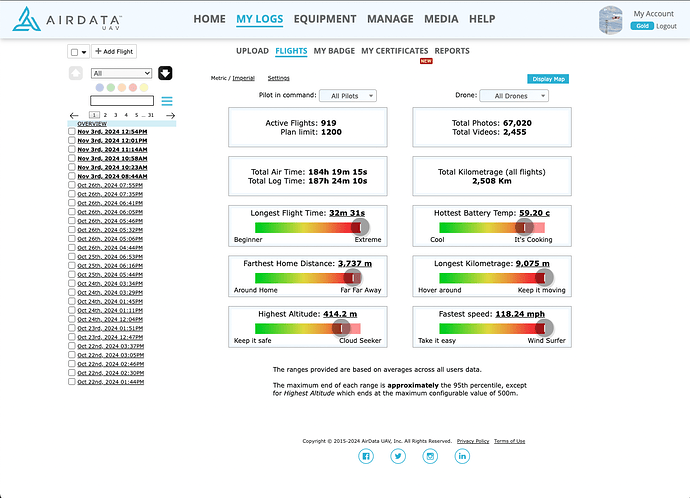This screenshot has height=498, width=690.
Task: Open the All filter dropdown in sidebar
Action: (x=120, y=73)
